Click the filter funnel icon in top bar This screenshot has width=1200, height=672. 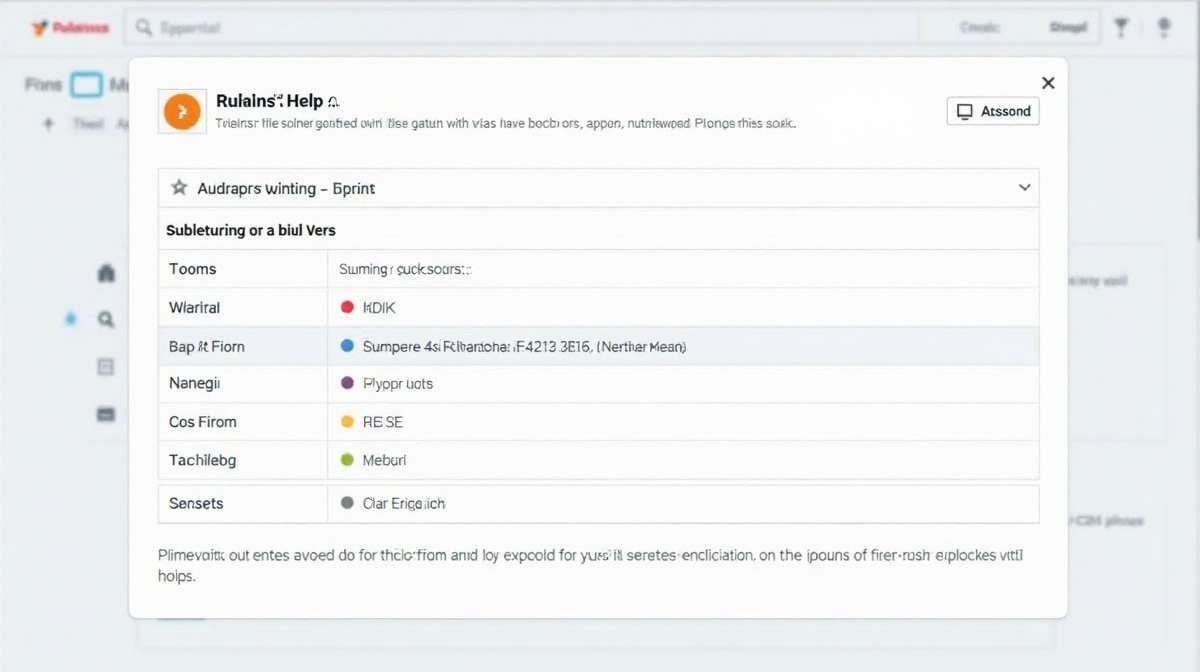(1120, 28)
